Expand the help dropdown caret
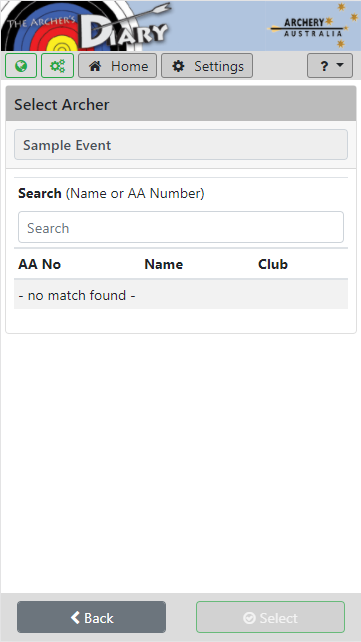The height and width of the screenshot is (642, 361). point(339,66)
